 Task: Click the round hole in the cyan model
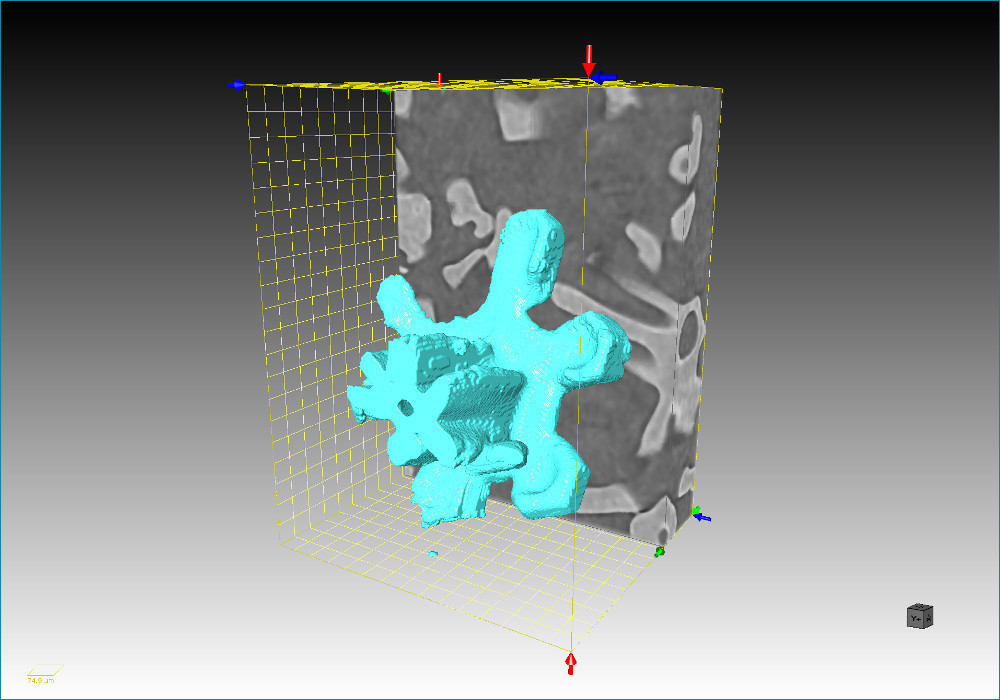click(x=405, y=407)
